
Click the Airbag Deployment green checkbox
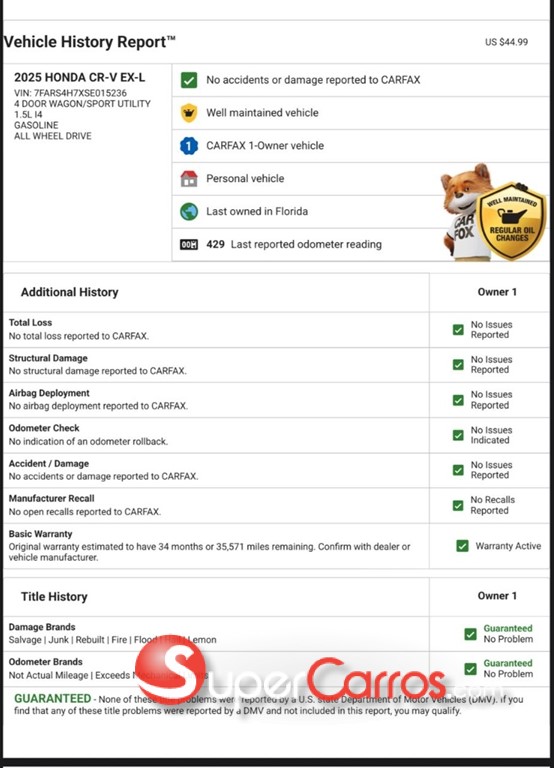coord(458,400)
